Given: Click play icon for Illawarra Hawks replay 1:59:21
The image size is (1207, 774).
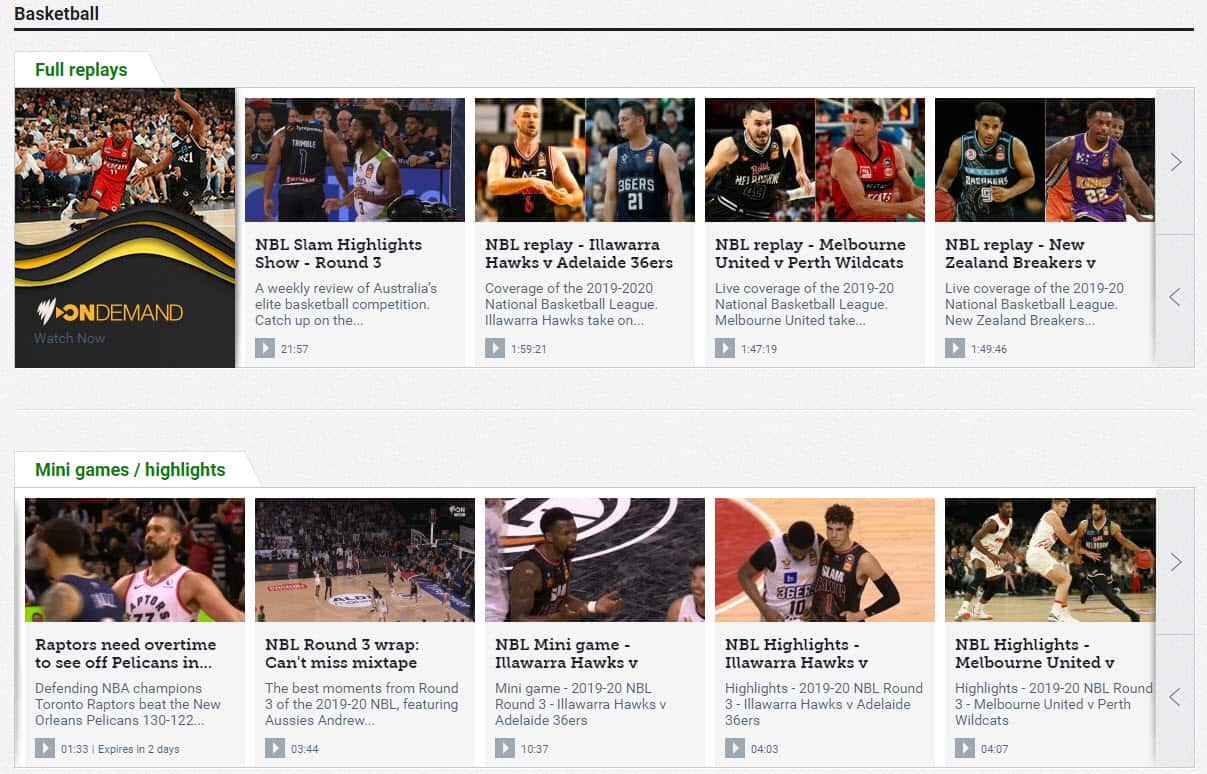Looking at the screenshot, I should pos(495,348).
